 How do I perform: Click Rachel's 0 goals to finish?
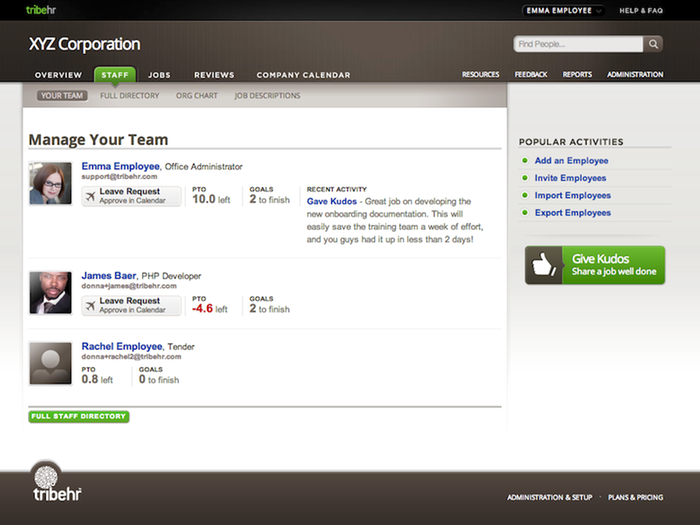(x=159, y=379)
